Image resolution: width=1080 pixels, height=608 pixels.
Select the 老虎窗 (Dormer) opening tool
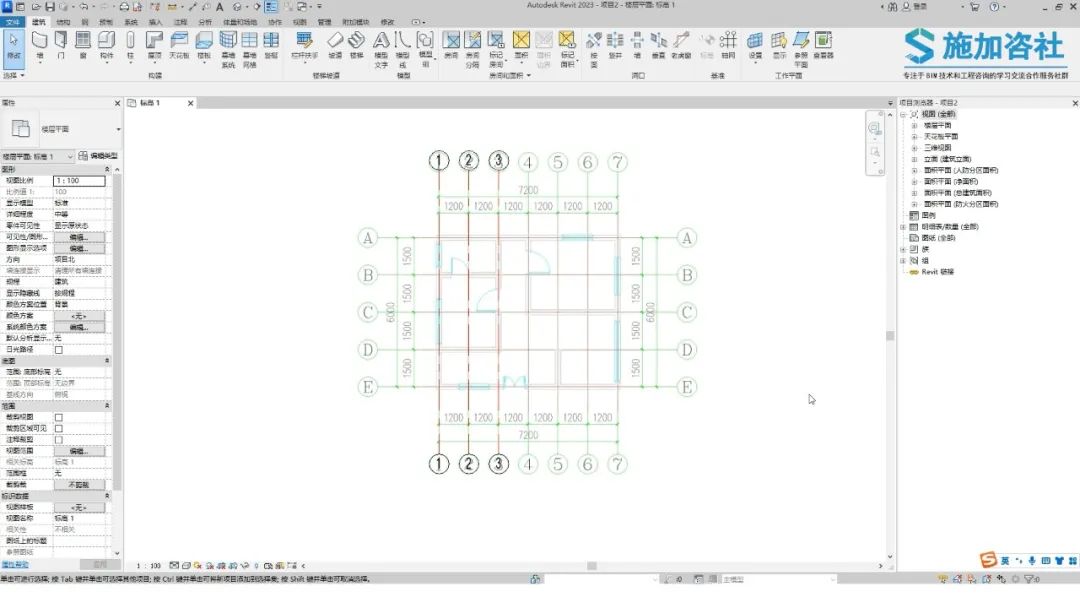point(681,45)
